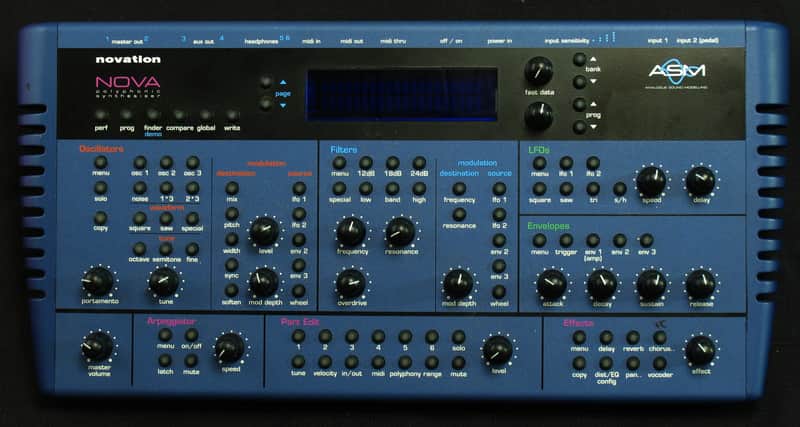This screenshot has height=427, width=800.
Task: Choose the 2*3 ring mod button
Action: (192, 188)
